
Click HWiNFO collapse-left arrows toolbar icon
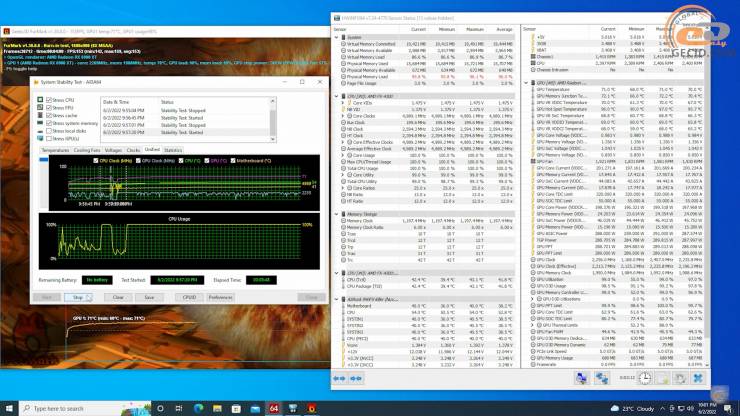[x=339, y=378]
